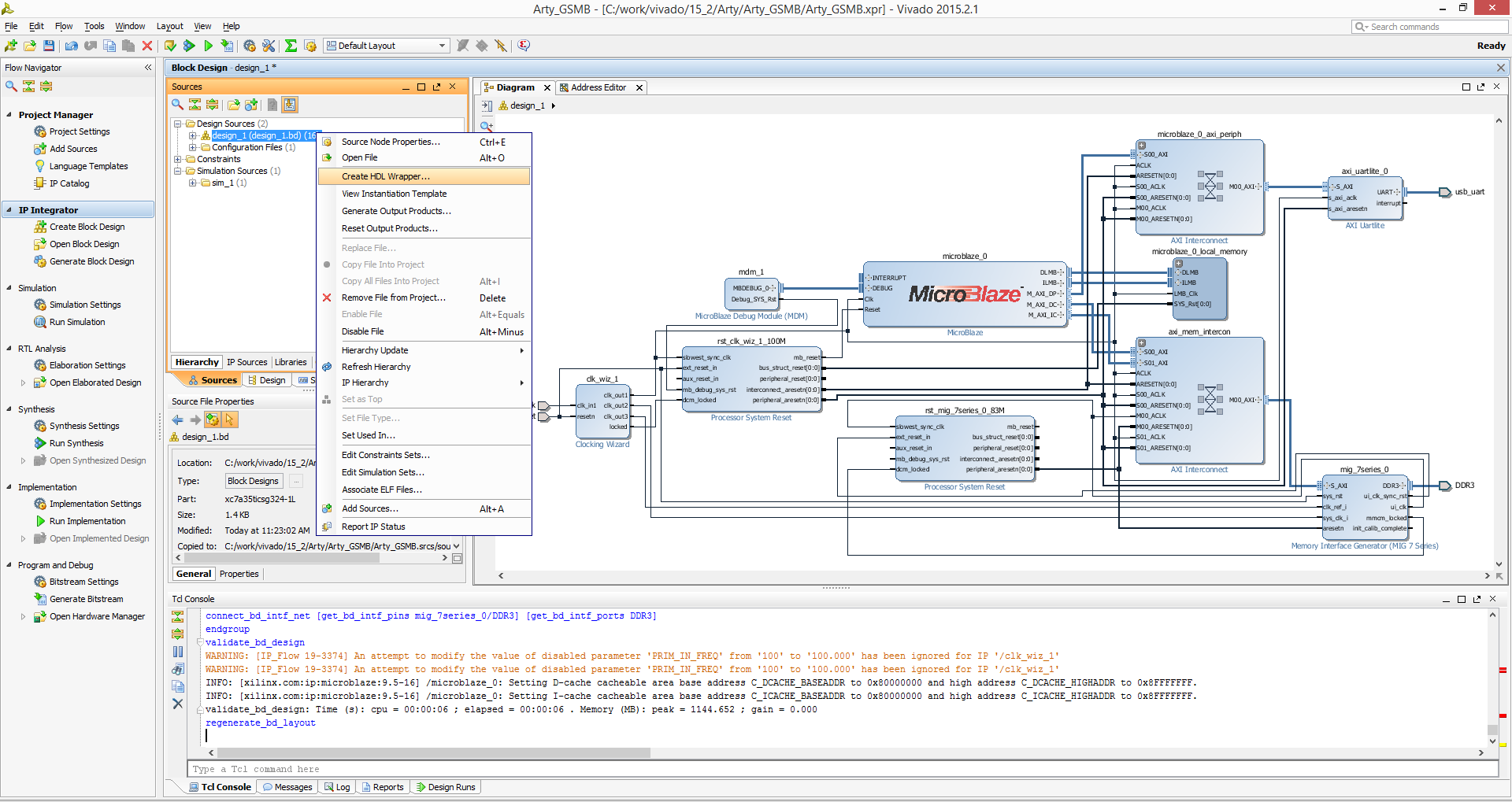1512x802 pixels.
Task: Click Expand All icon in Sources panel
Action: (x=213, y=105)
